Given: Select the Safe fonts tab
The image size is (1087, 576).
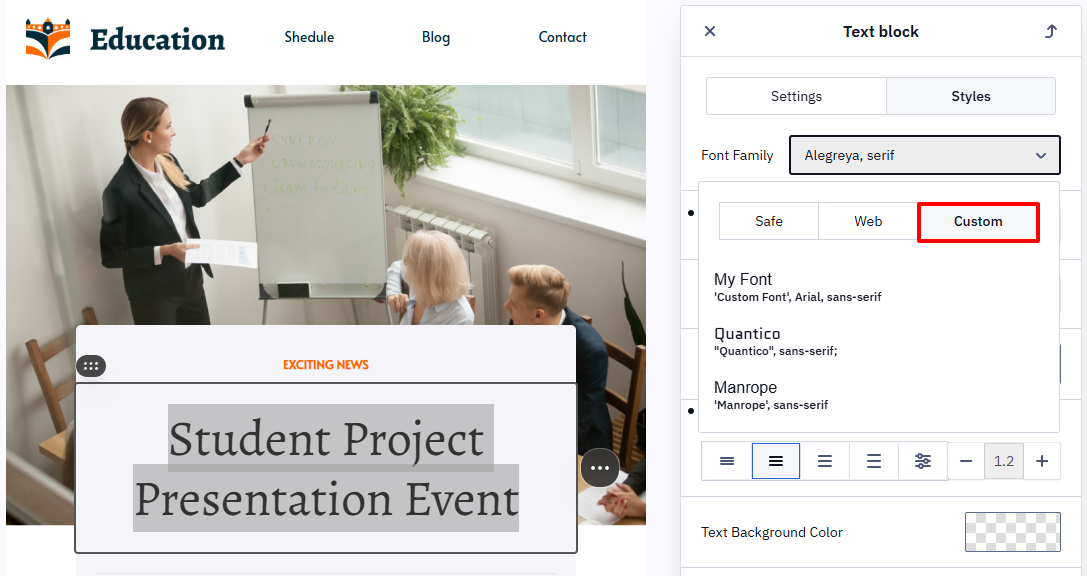Looking at the screenshot, I should [x=769, y=221].
